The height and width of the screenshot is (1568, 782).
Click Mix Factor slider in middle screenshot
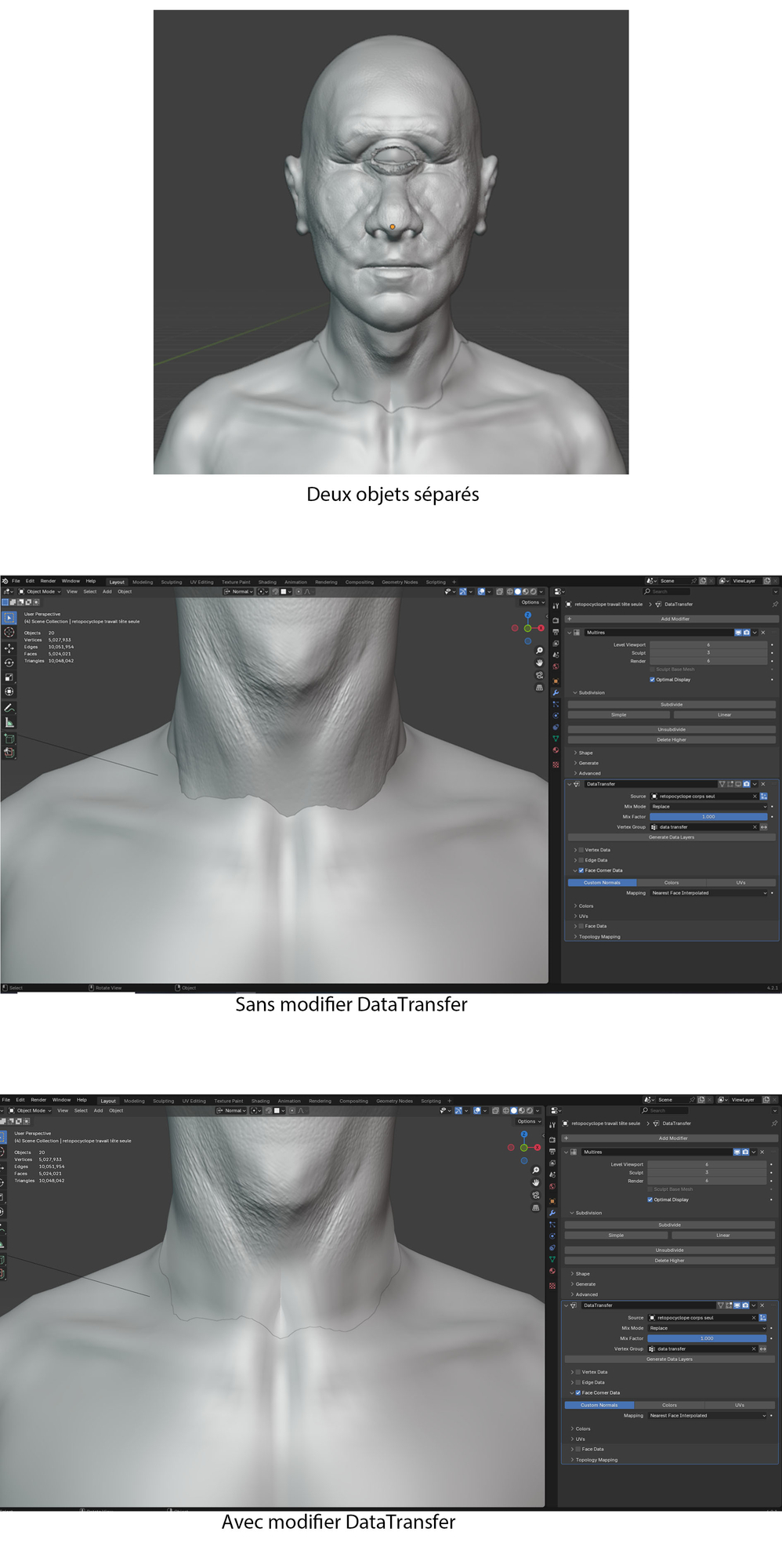click(x=708, y=816)
